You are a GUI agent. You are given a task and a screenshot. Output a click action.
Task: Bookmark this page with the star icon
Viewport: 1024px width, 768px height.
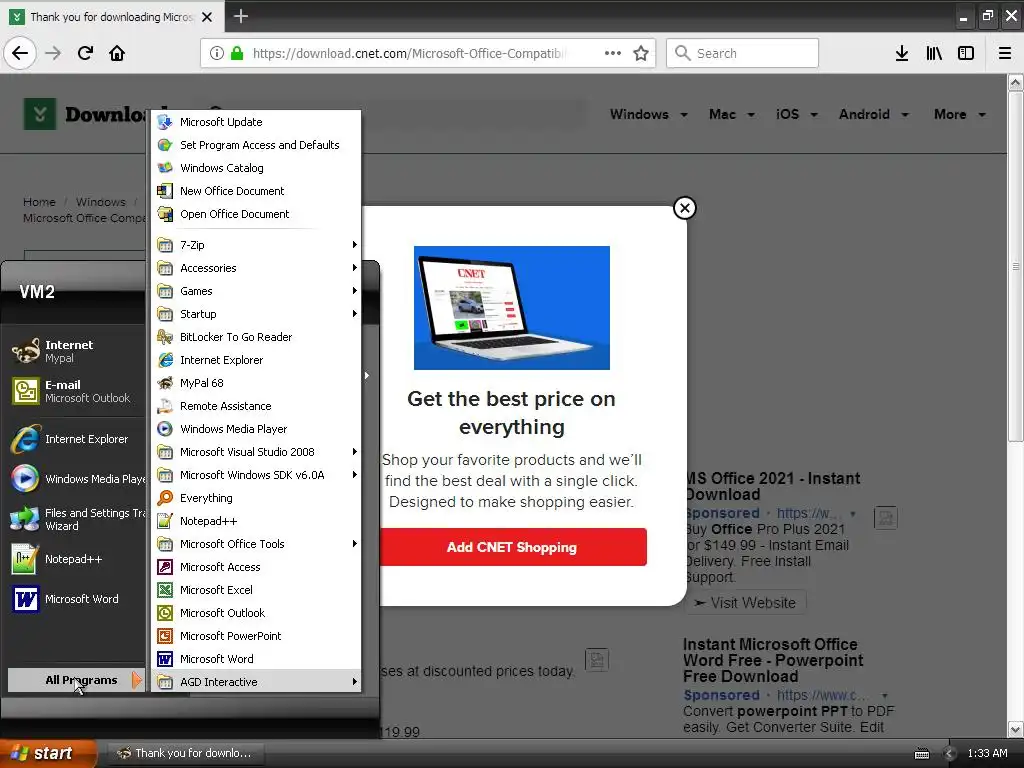click(641, 53)
